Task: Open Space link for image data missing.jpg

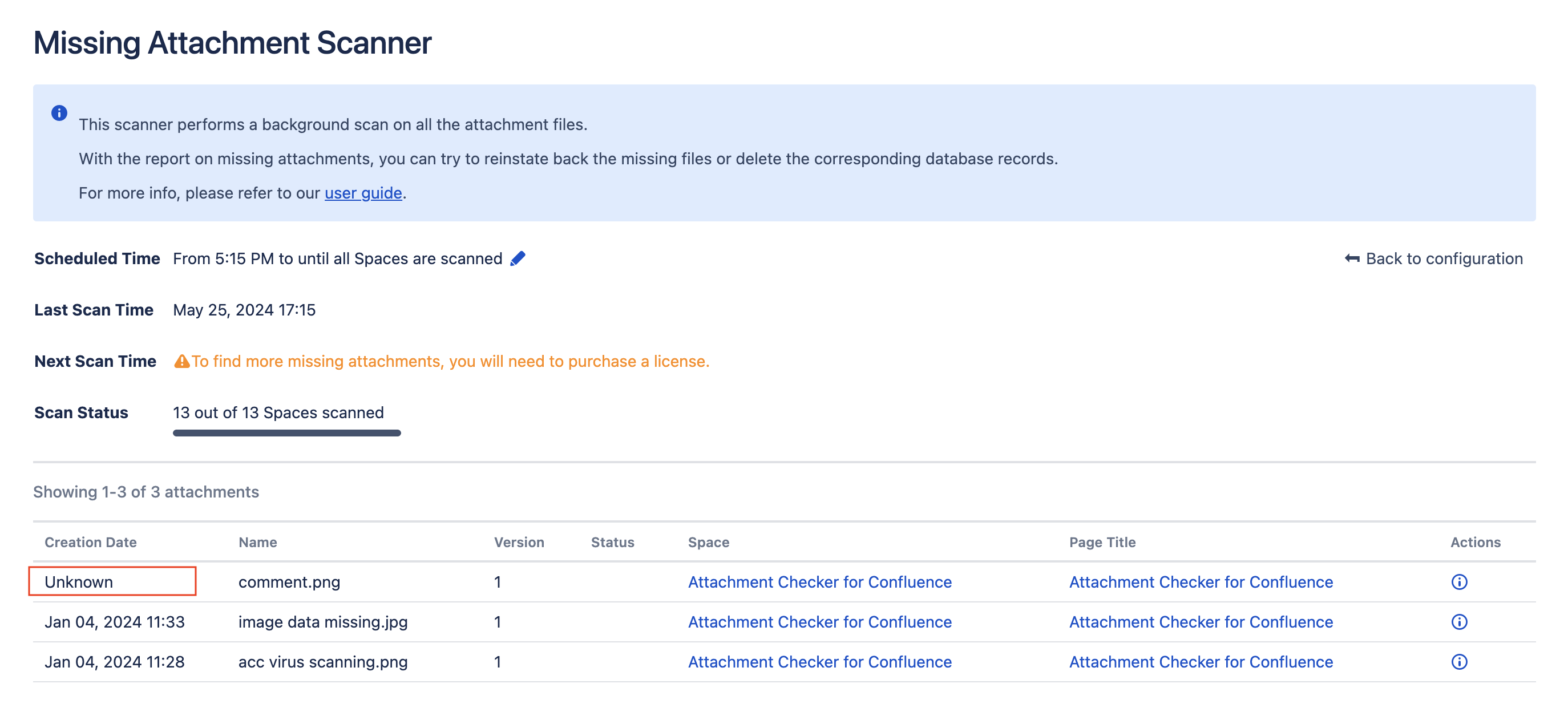Action: pyautogui.click(x=819, y=621)
